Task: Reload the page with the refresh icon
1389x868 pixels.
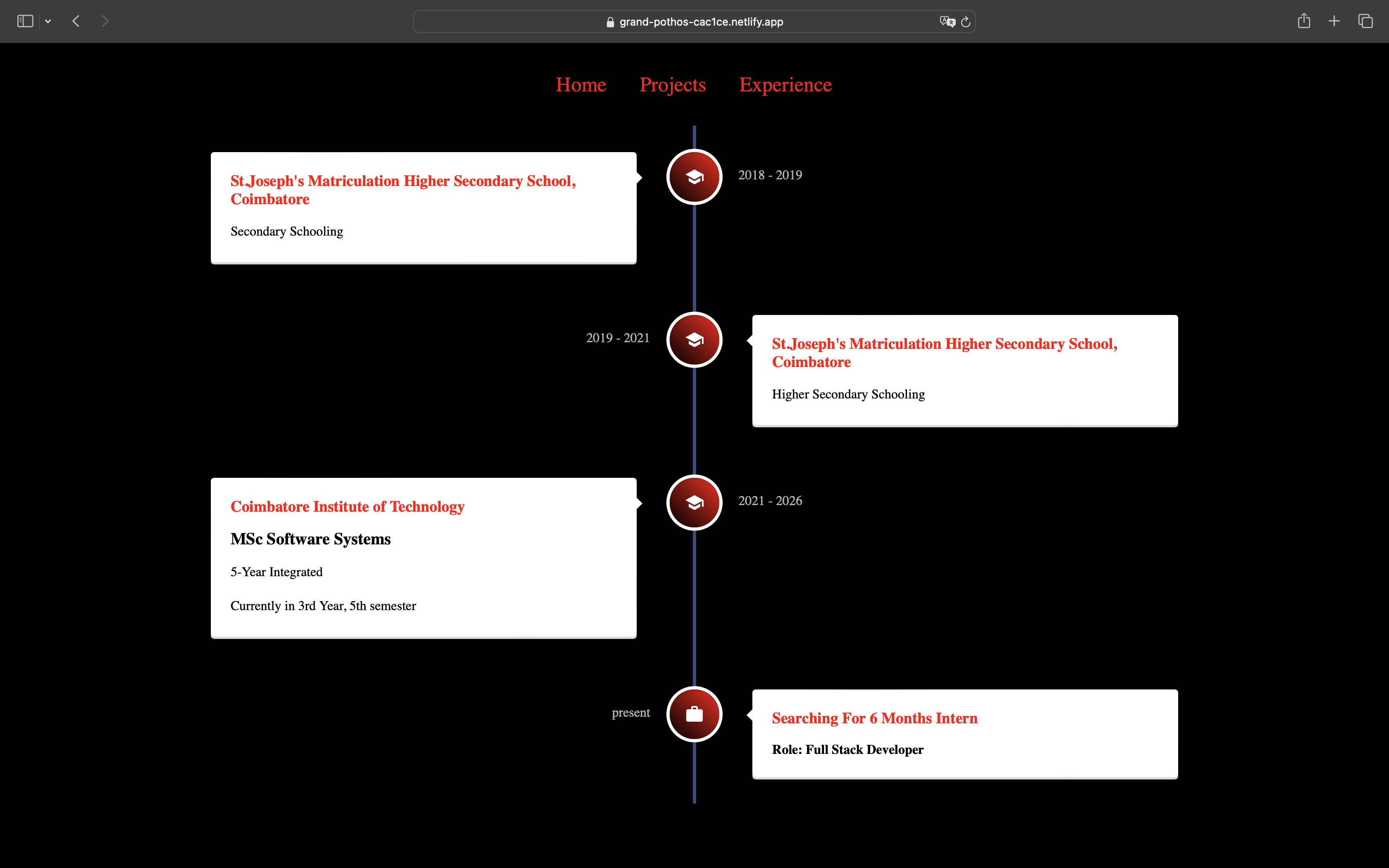Action: [966, 21]
